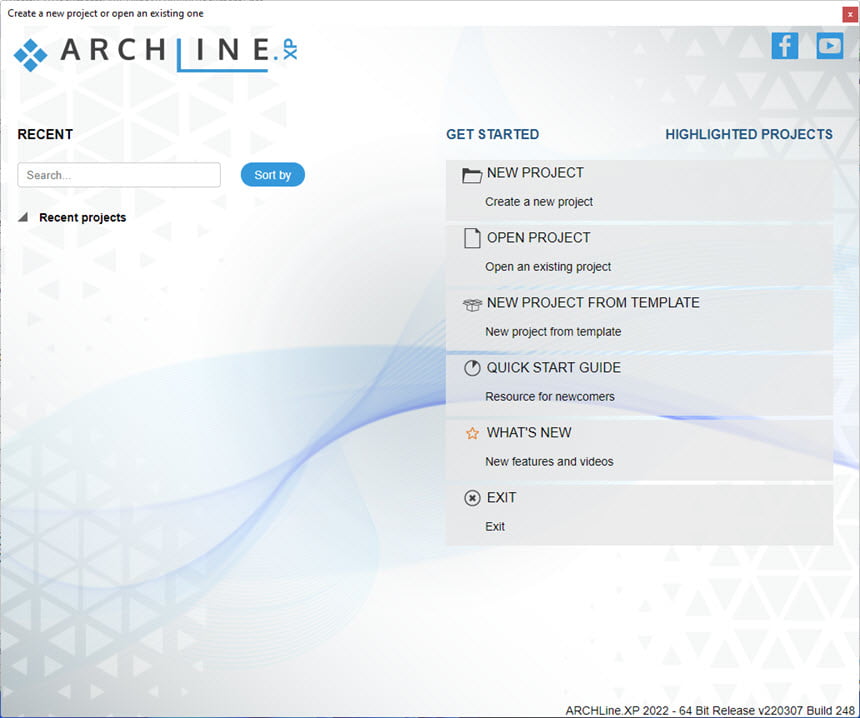Image resolution: width=860 pixels, height=718 pixels.
Task: Click the build version text at bottom
Action: 710,710
